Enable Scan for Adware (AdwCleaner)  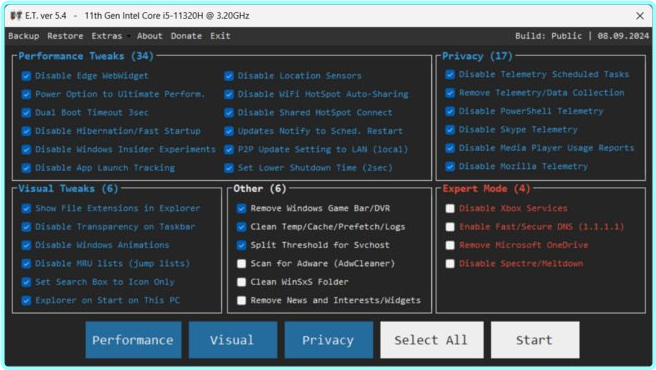point(241,264)
